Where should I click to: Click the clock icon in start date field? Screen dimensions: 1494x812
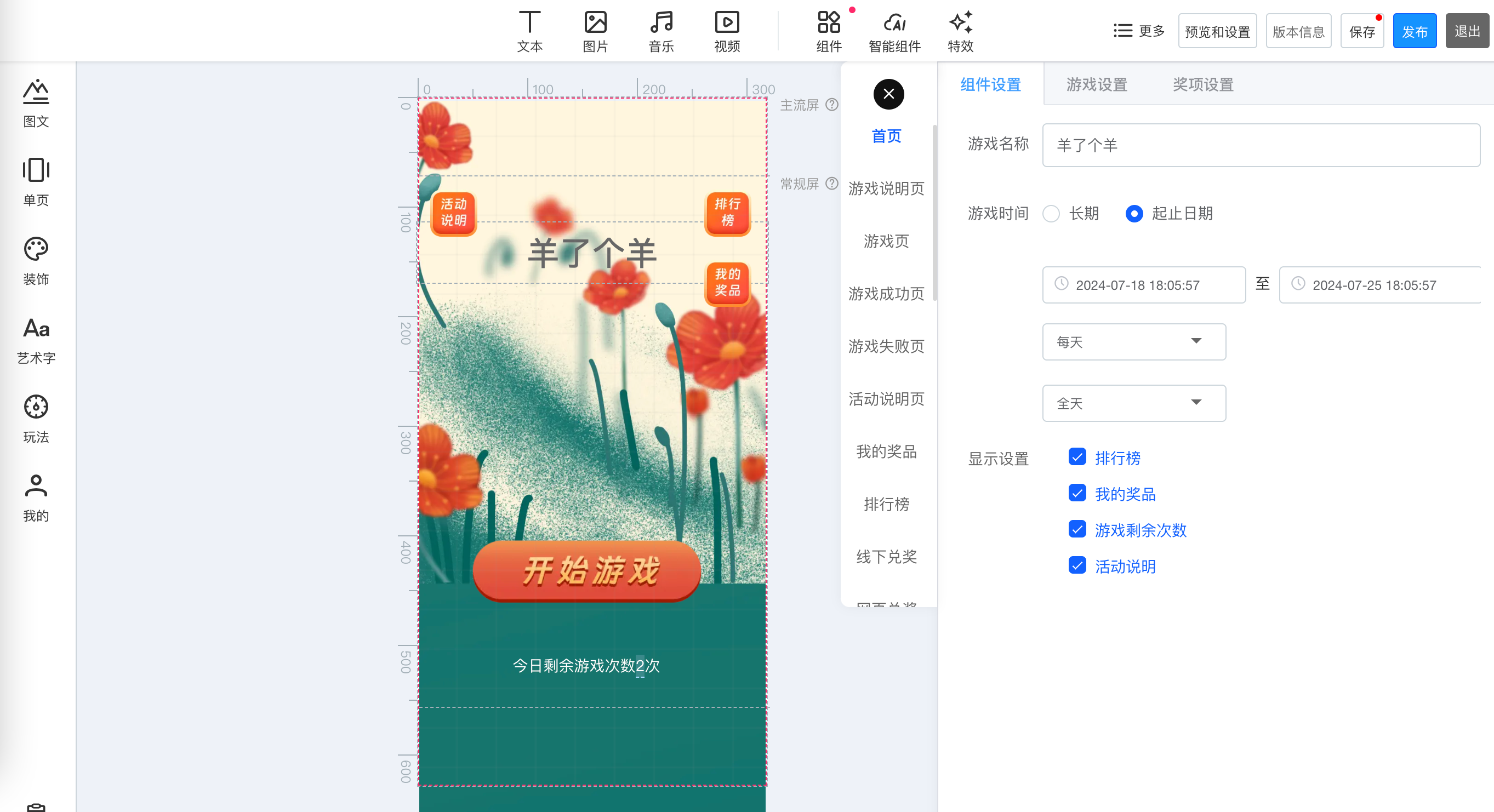(1062, 284)
